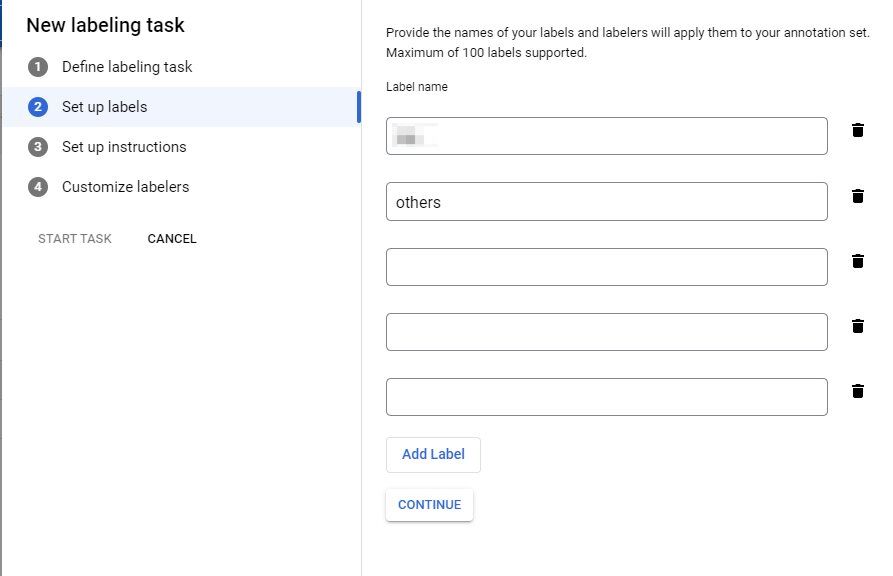The image size is (893, 576).
Task: Click the step 4 numbered circle
Action: [38, 187]
